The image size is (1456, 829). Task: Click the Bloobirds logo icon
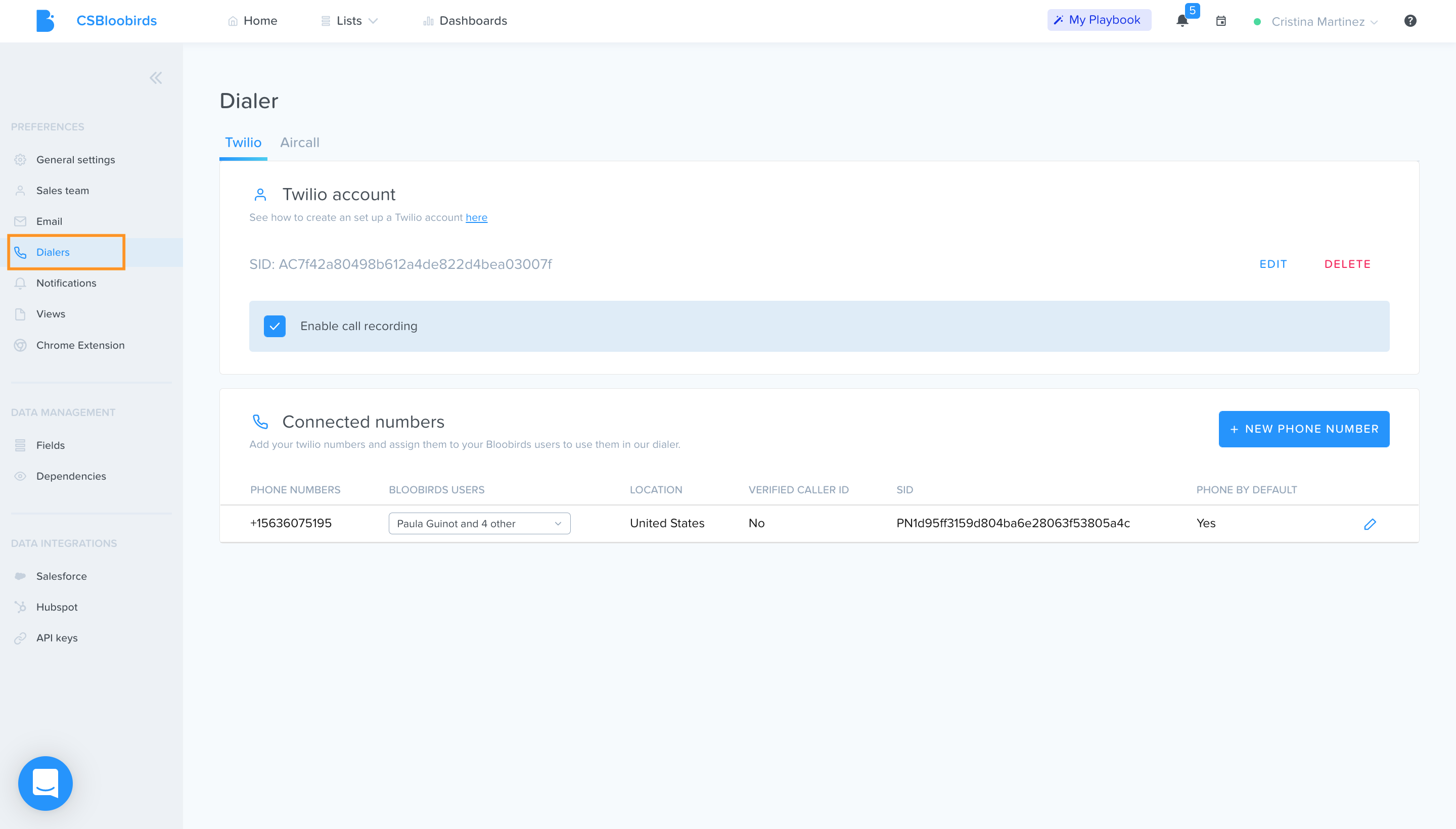tap(45, 21)
